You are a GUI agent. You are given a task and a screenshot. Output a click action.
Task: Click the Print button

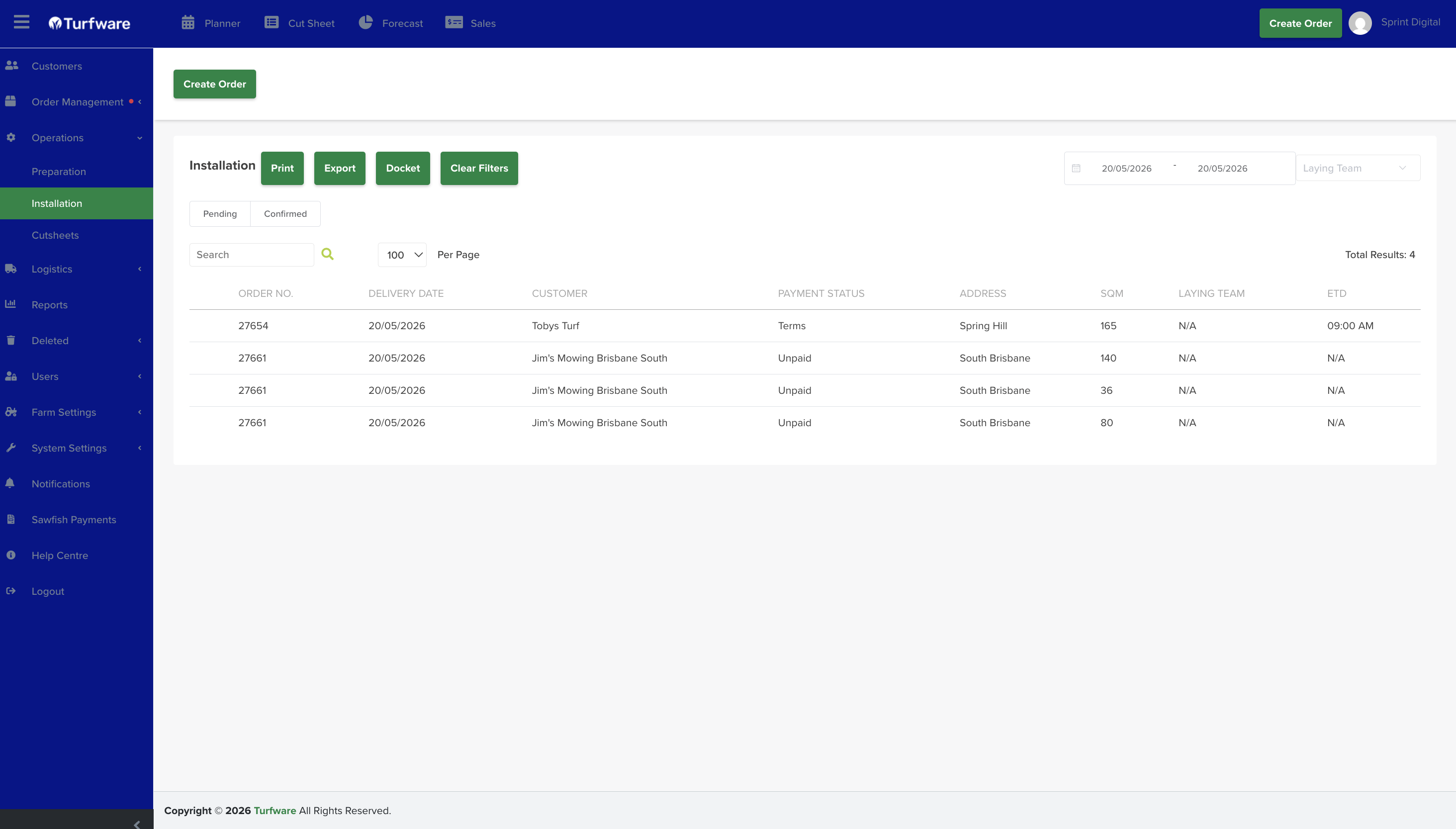coord(282,168)
